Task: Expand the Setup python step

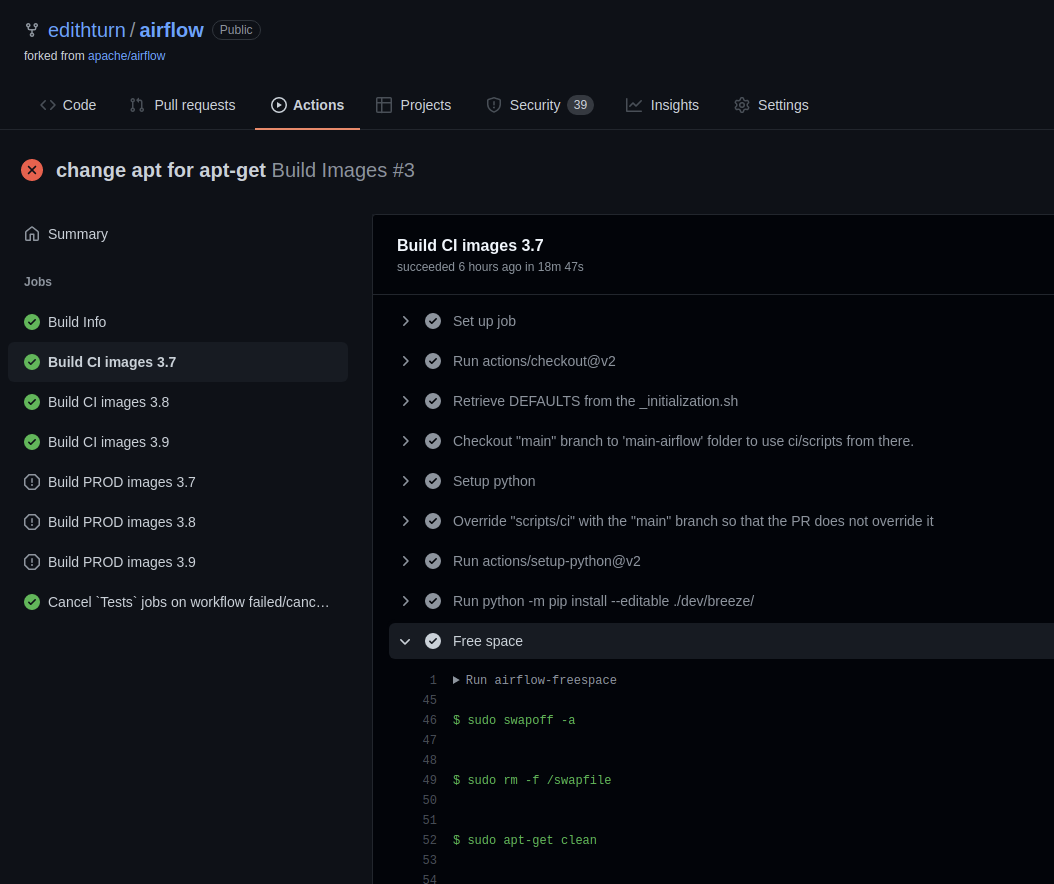Action: [x=405, y=481]
